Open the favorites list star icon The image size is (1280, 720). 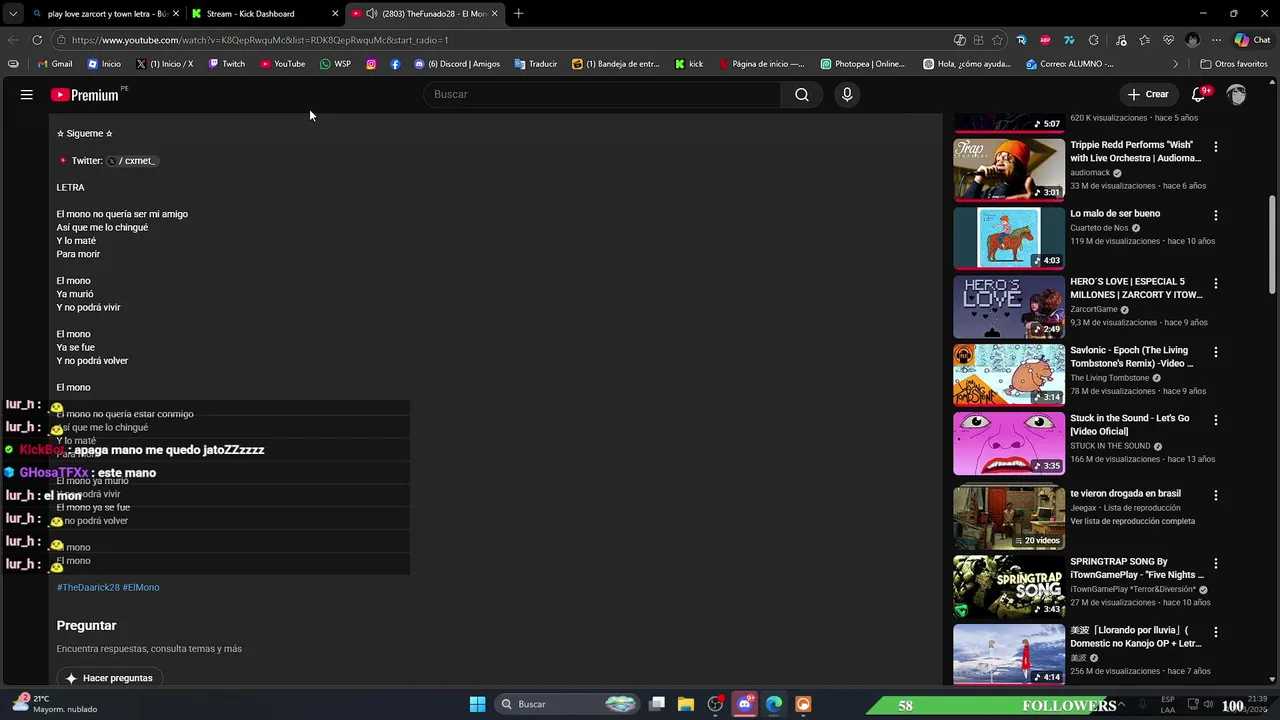click(1144, 40)
